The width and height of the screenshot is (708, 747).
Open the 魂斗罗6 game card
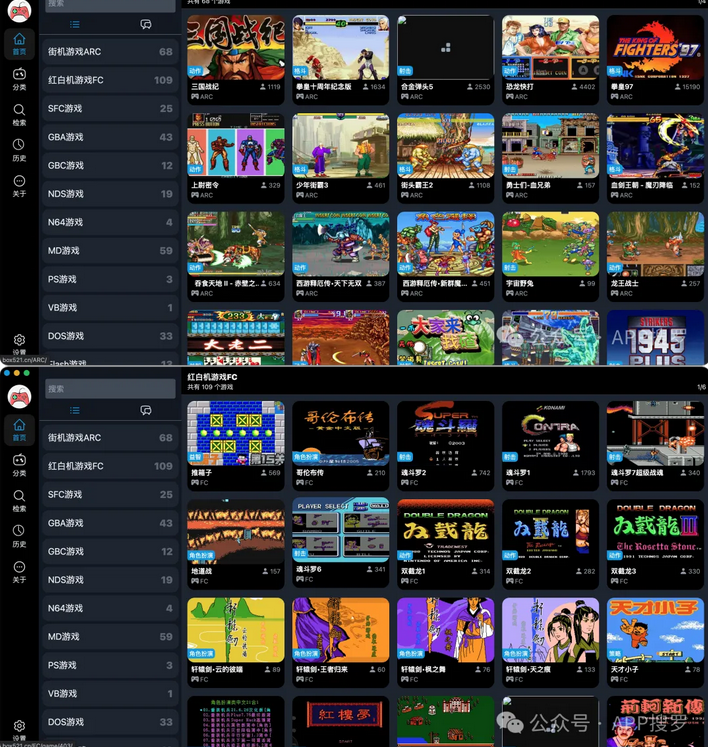341,544
